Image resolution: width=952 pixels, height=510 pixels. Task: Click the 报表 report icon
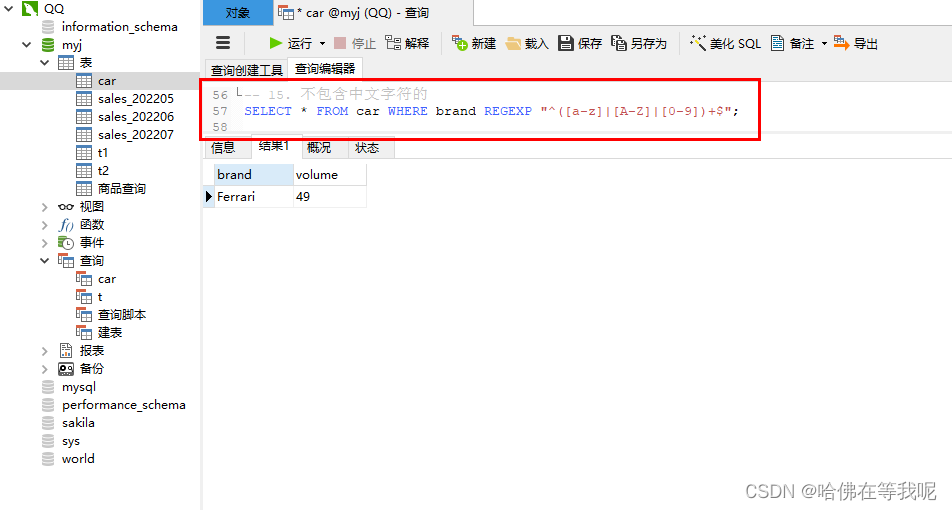point(66,351)
